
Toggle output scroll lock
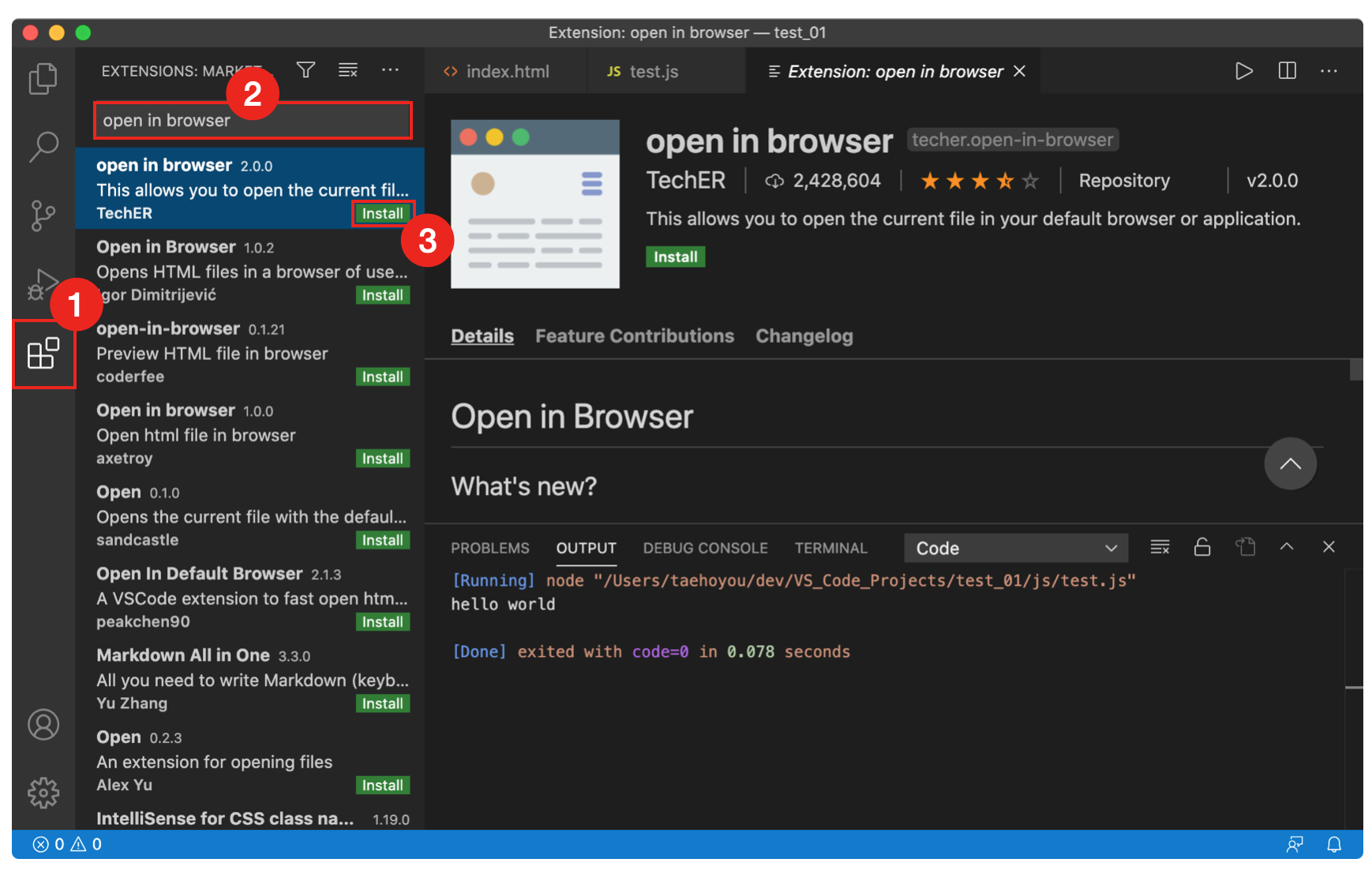(1202, 547)
